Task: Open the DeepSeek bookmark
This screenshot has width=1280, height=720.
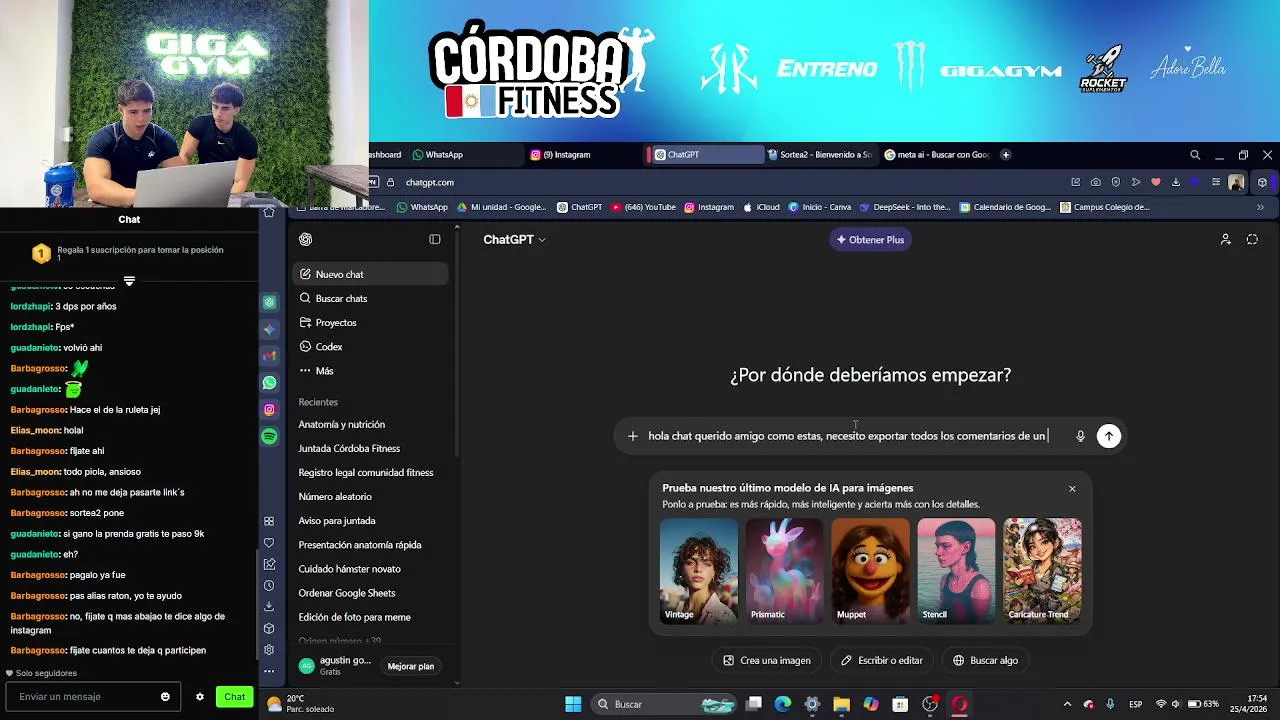Action: coord(905,207)
